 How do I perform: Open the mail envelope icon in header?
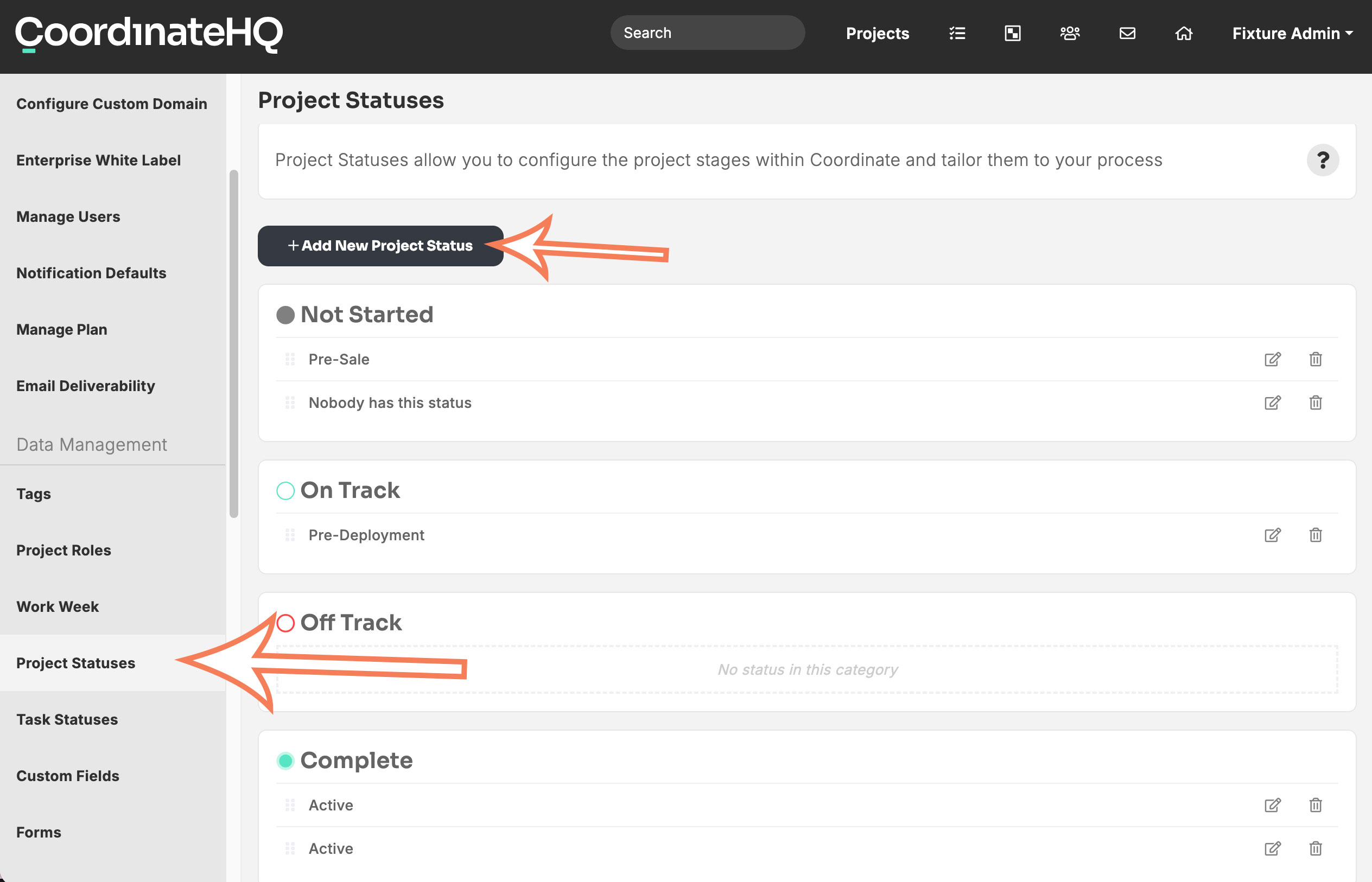1127,33
